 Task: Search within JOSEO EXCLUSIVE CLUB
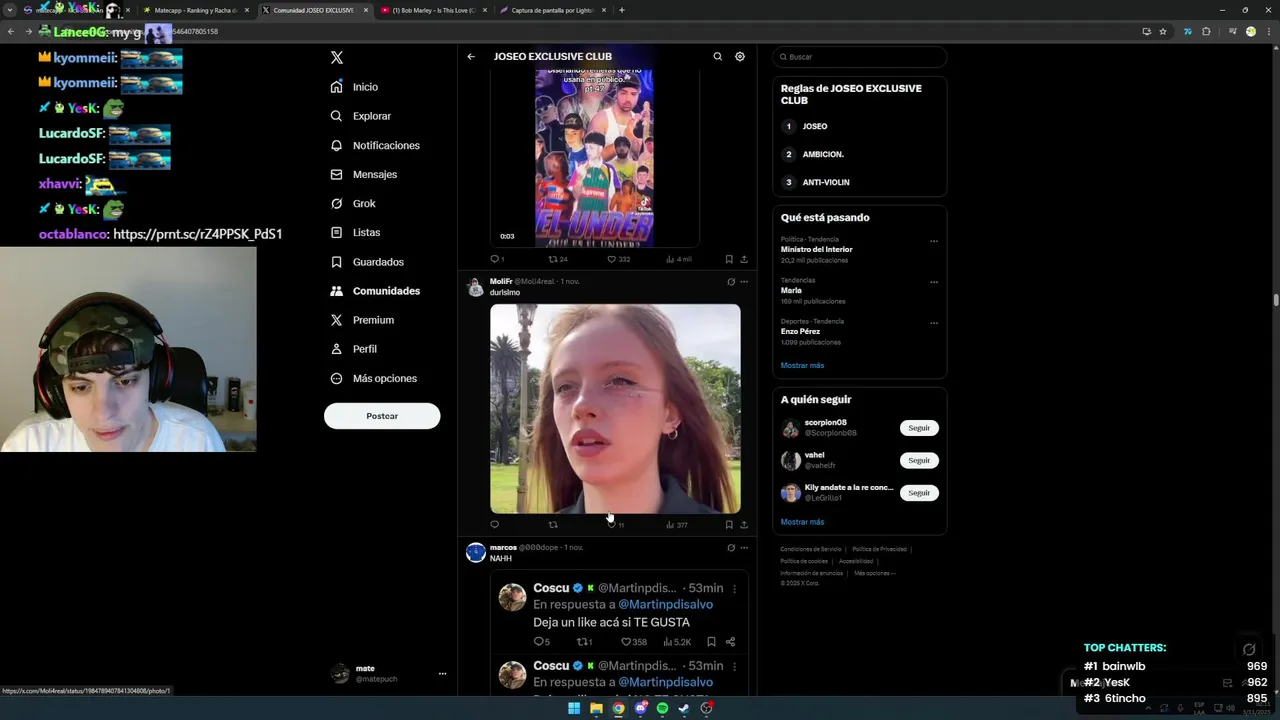pyautogui.click(x=717, y=57)
